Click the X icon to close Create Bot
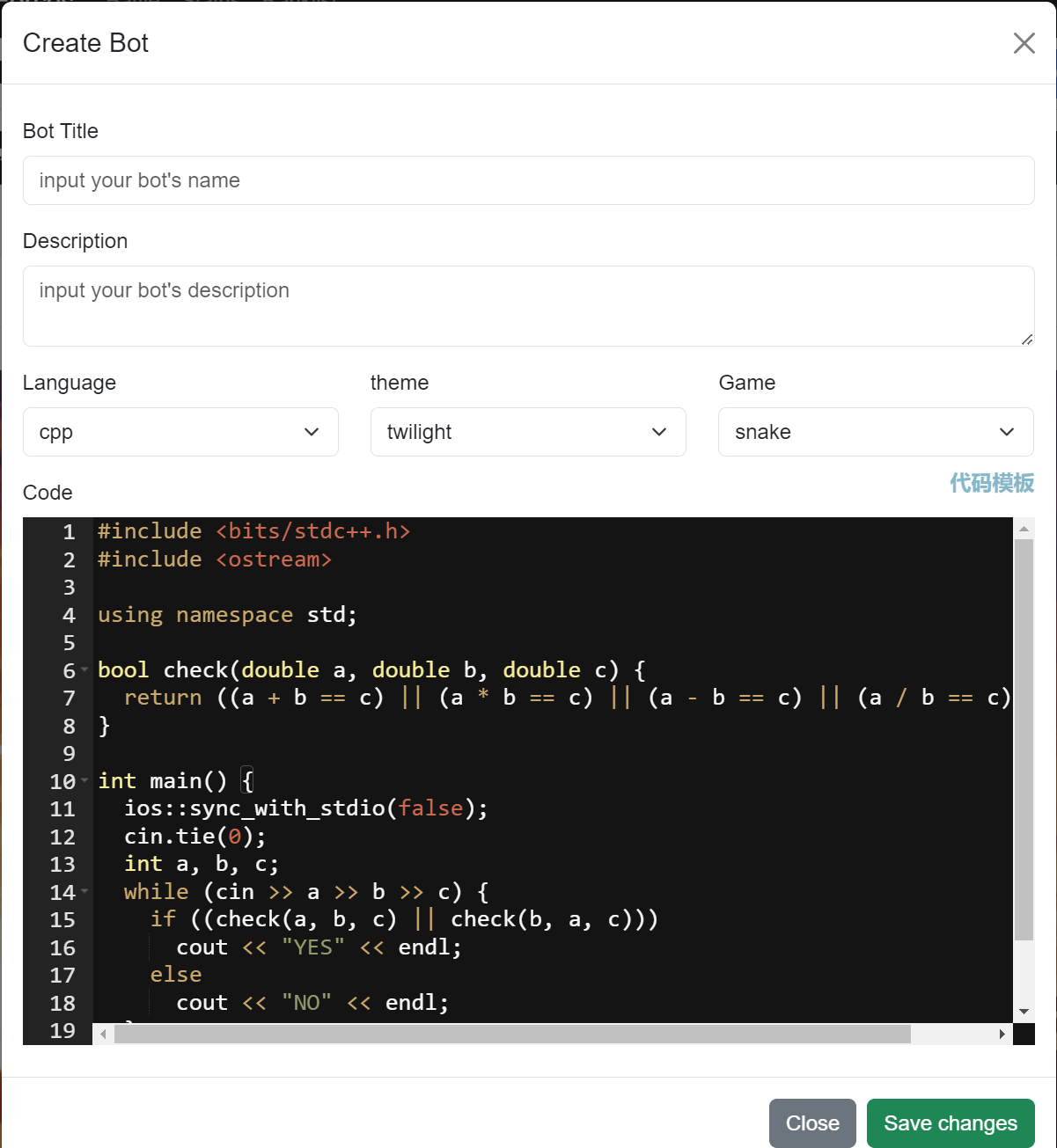1057x1148 pixels. click(x=1024, y=42)
